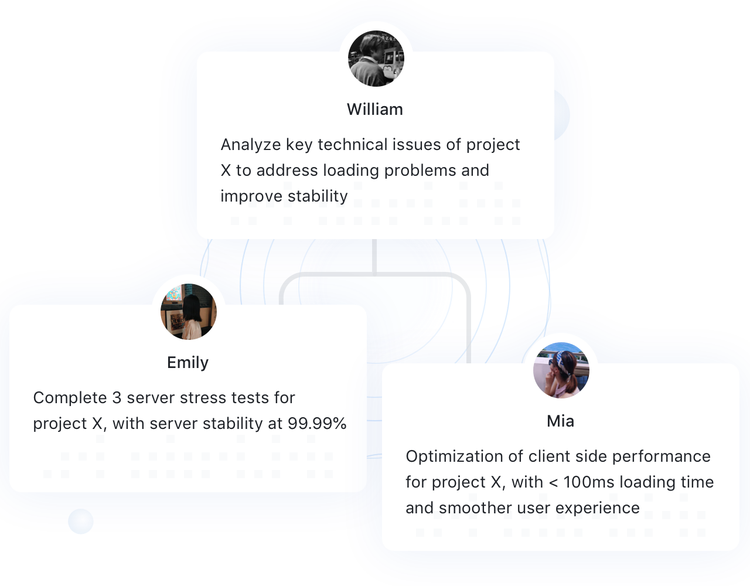Click the curved connector corner above Emily's card
The width and height of the screenshot is (750, 586).
pyautogui.click(x=288, y=283)
